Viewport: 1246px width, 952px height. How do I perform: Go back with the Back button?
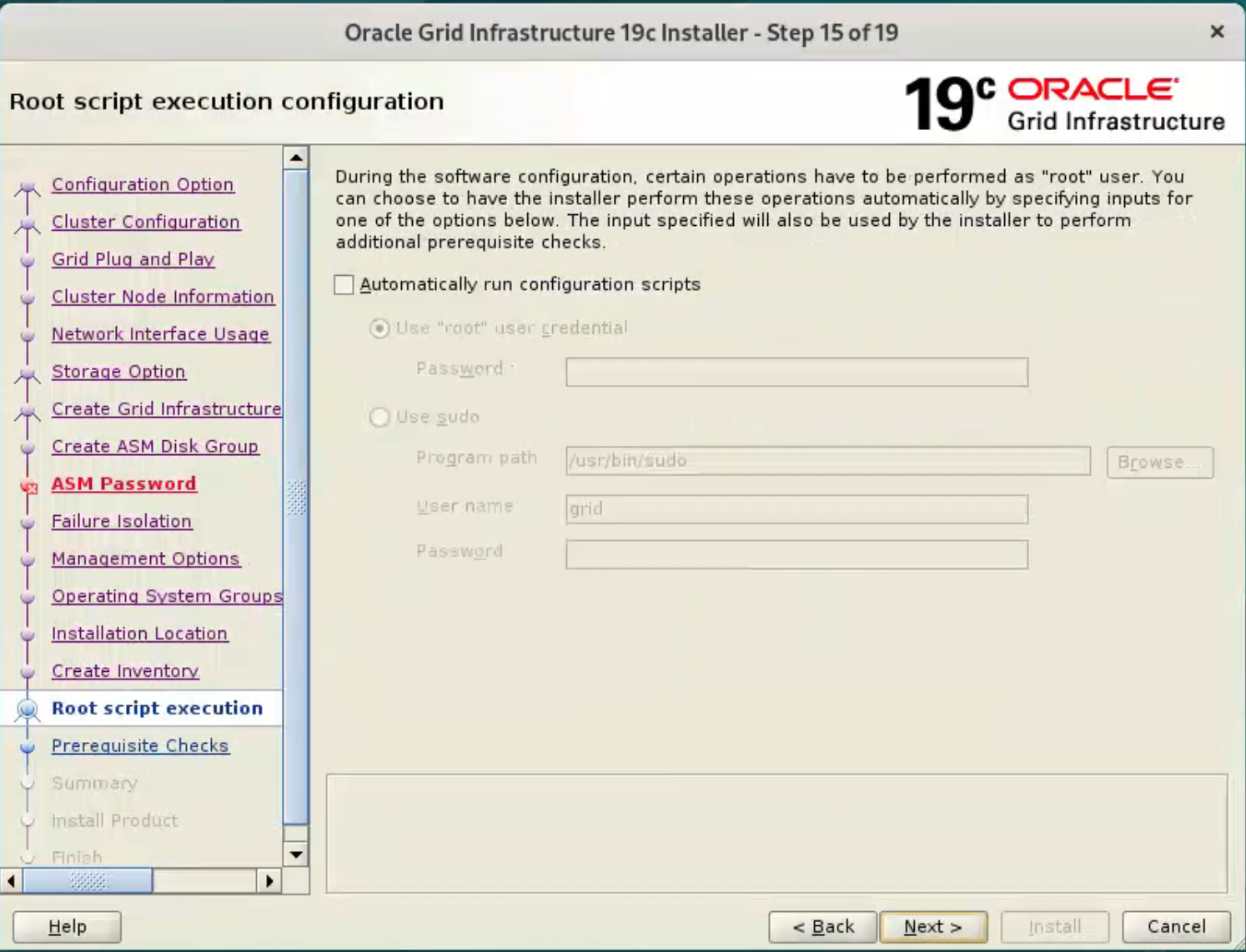(x=822, y=926)
